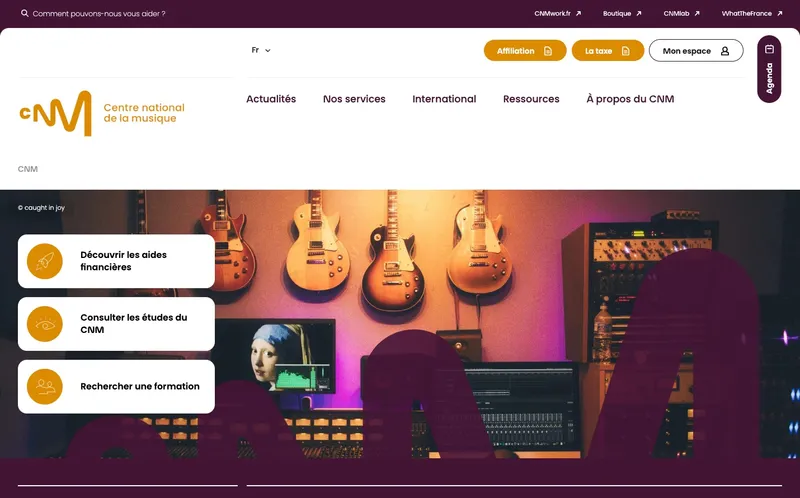The height and width of the screenshot is (498, 800).
Task: Open the Ressources menu
Action: point(531,99)
